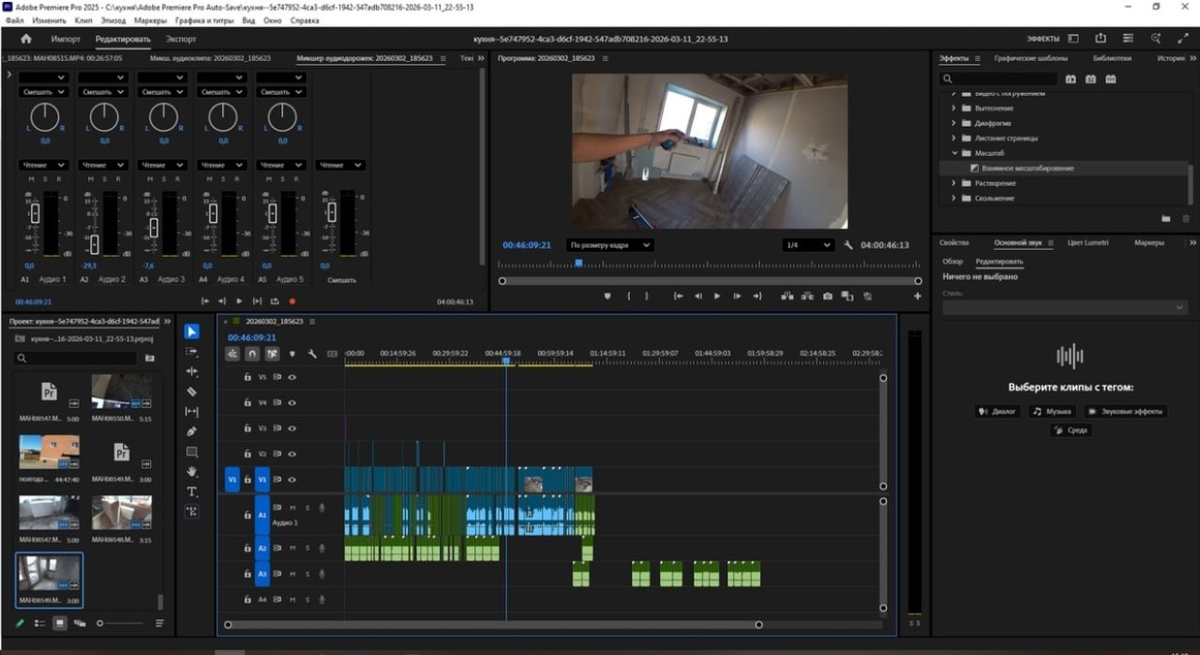Switch to the 'Цвет Lumetri' panel tab
Image resolution: width=1200 pixels, height=655 pixels.
coord(1088,243)
